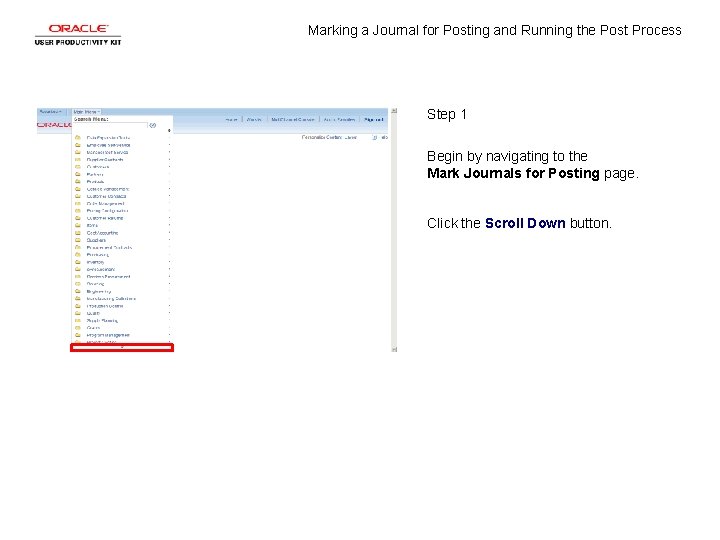Expand arrow on Quality row
This screenshot has height=540, width=720.
[x=169, y=313]
